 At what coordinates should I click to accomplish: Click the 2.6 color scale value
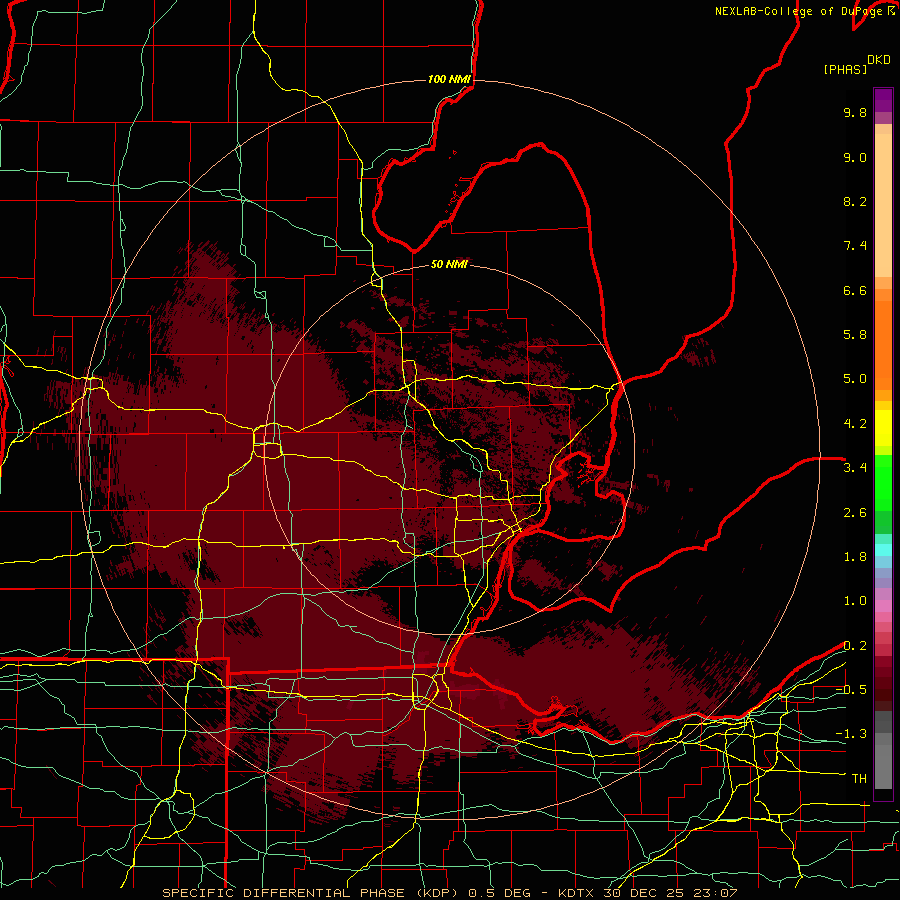(x=855, y=513)
